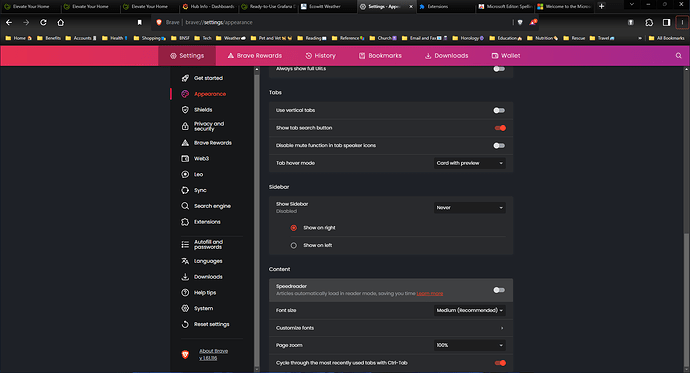Open the extensions puzzle icon in the toolbar
The image size is (690, 373).
click(x=649, y=22)
